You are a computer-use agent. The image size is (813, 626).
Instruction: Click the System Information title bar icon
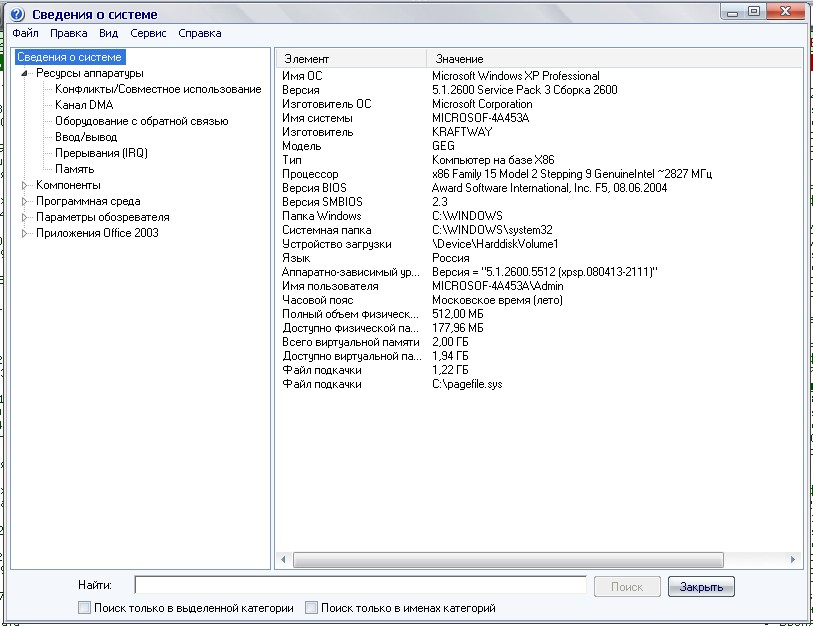click(17, 14)
